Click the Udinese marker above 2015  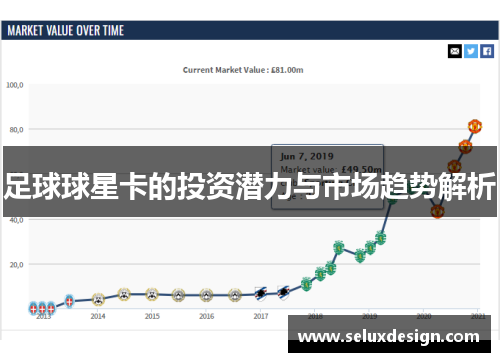point(152,294)
